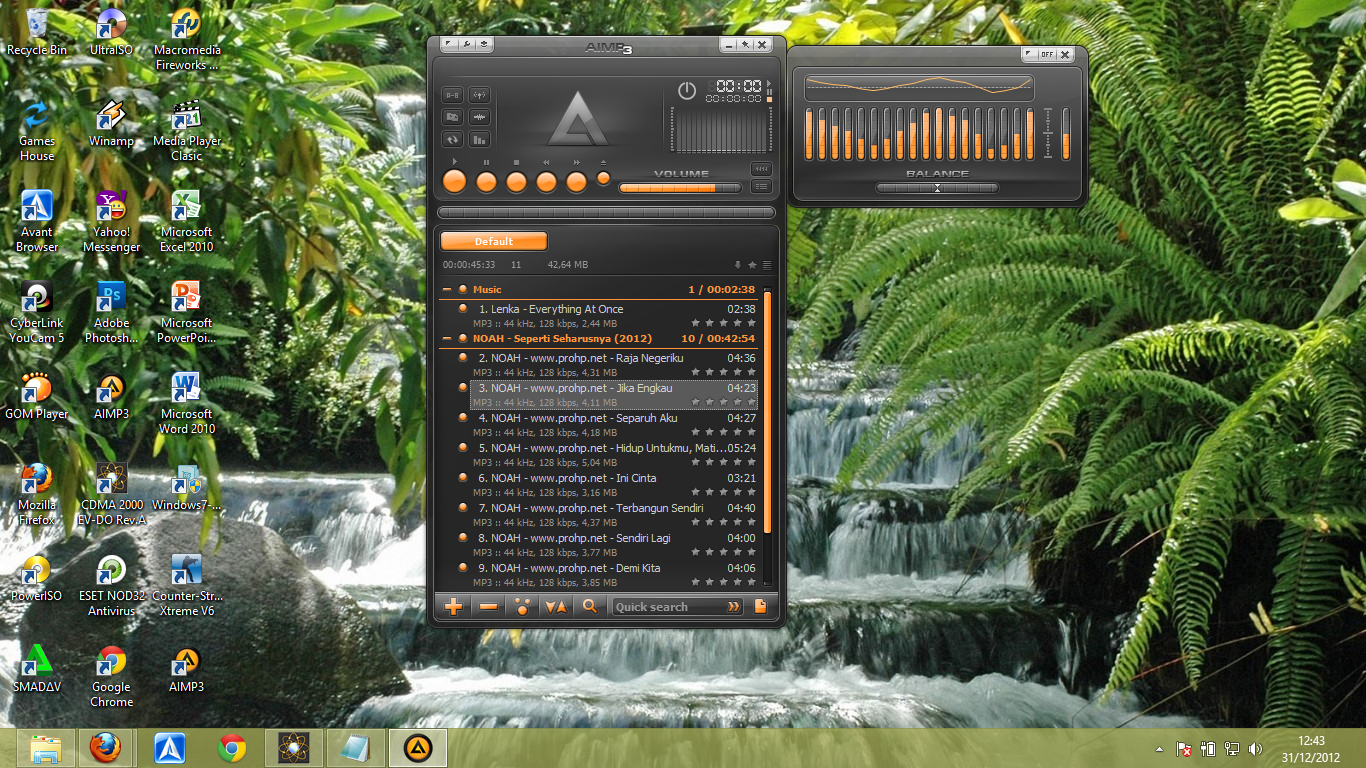The image size is (1366, 768).
Task: Open the playlist file management icon
Action: click(x=761, y=606)
